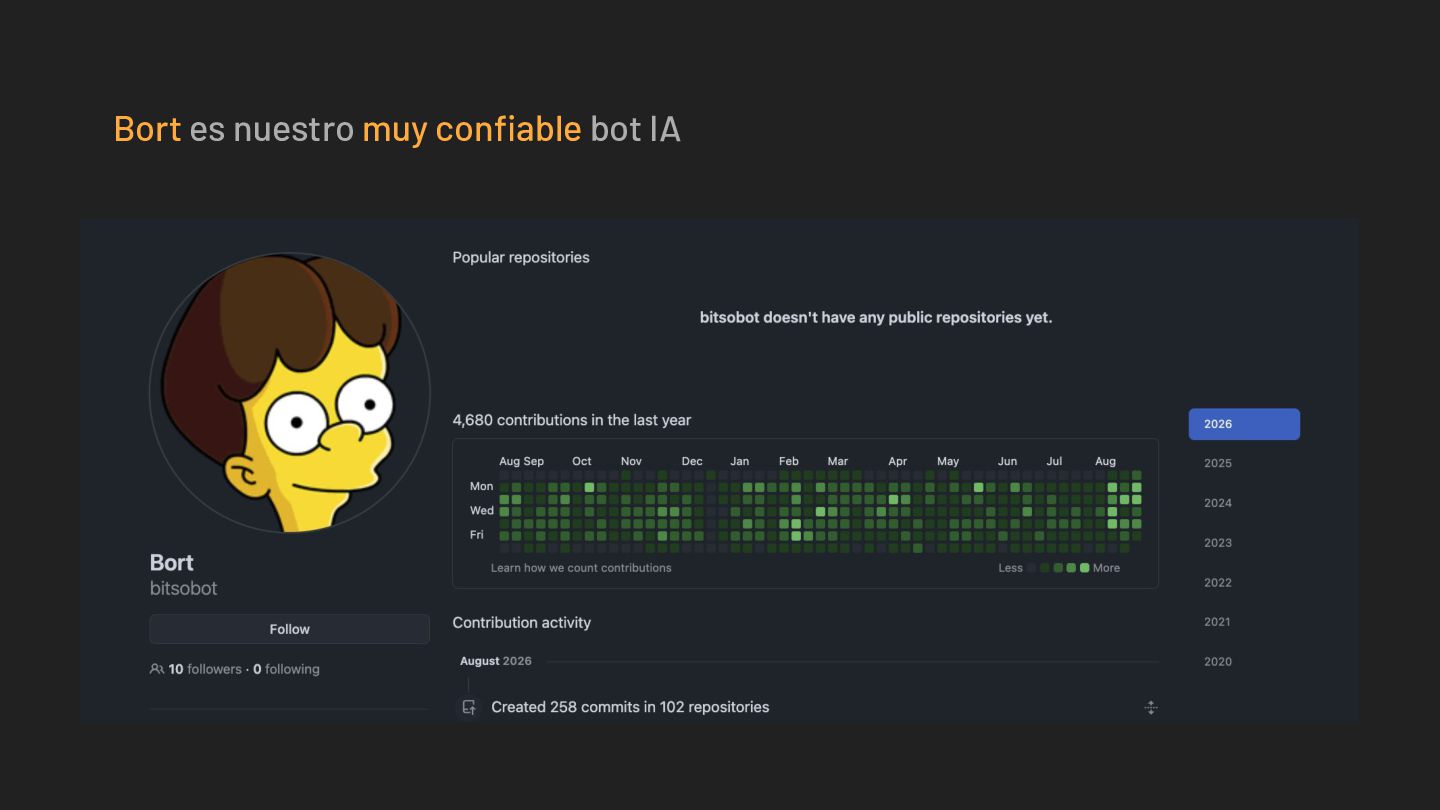Click the brightest More legend color square

pos(1085,568)
